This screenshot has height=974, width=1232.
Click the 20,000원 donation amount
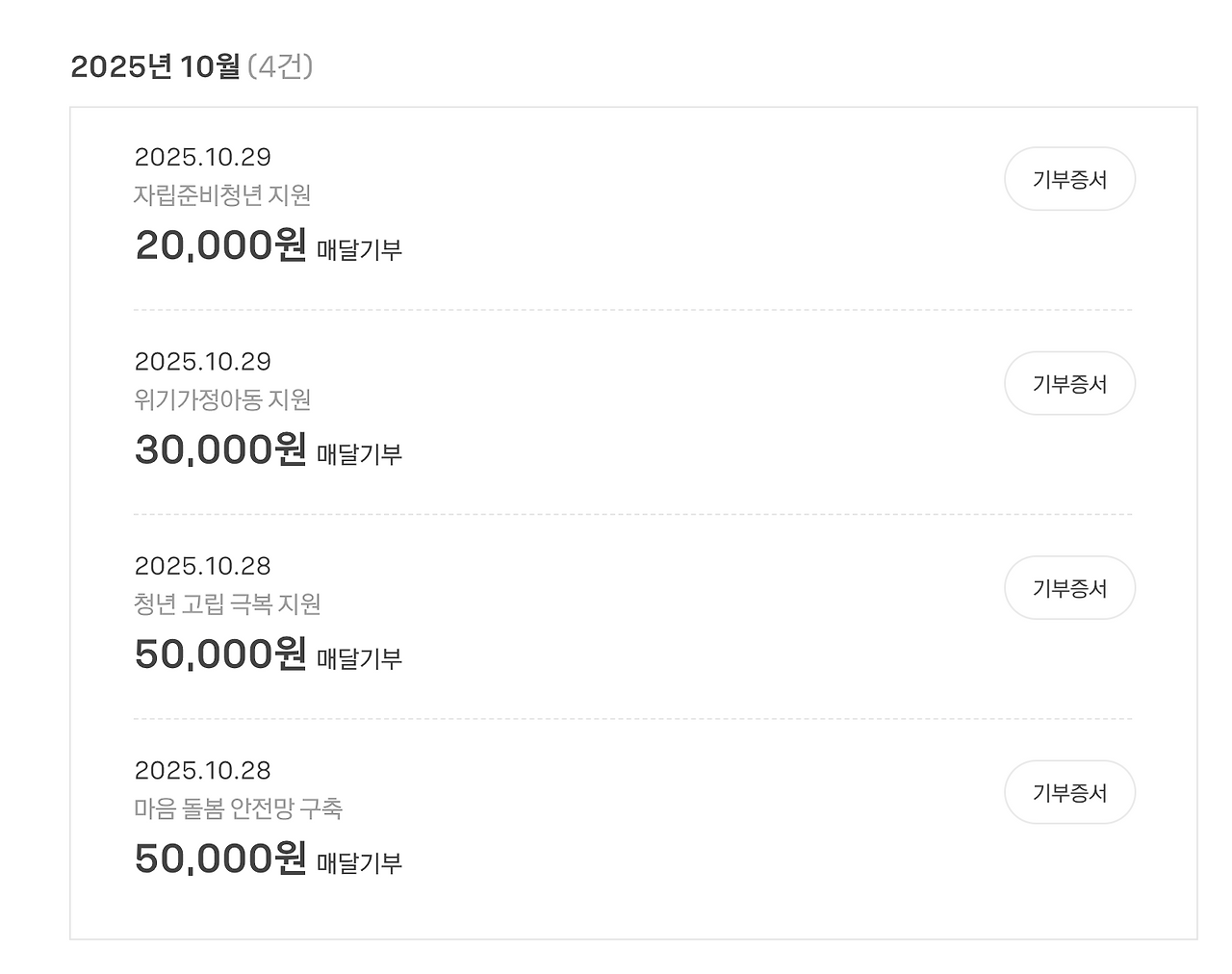point(220,245)
